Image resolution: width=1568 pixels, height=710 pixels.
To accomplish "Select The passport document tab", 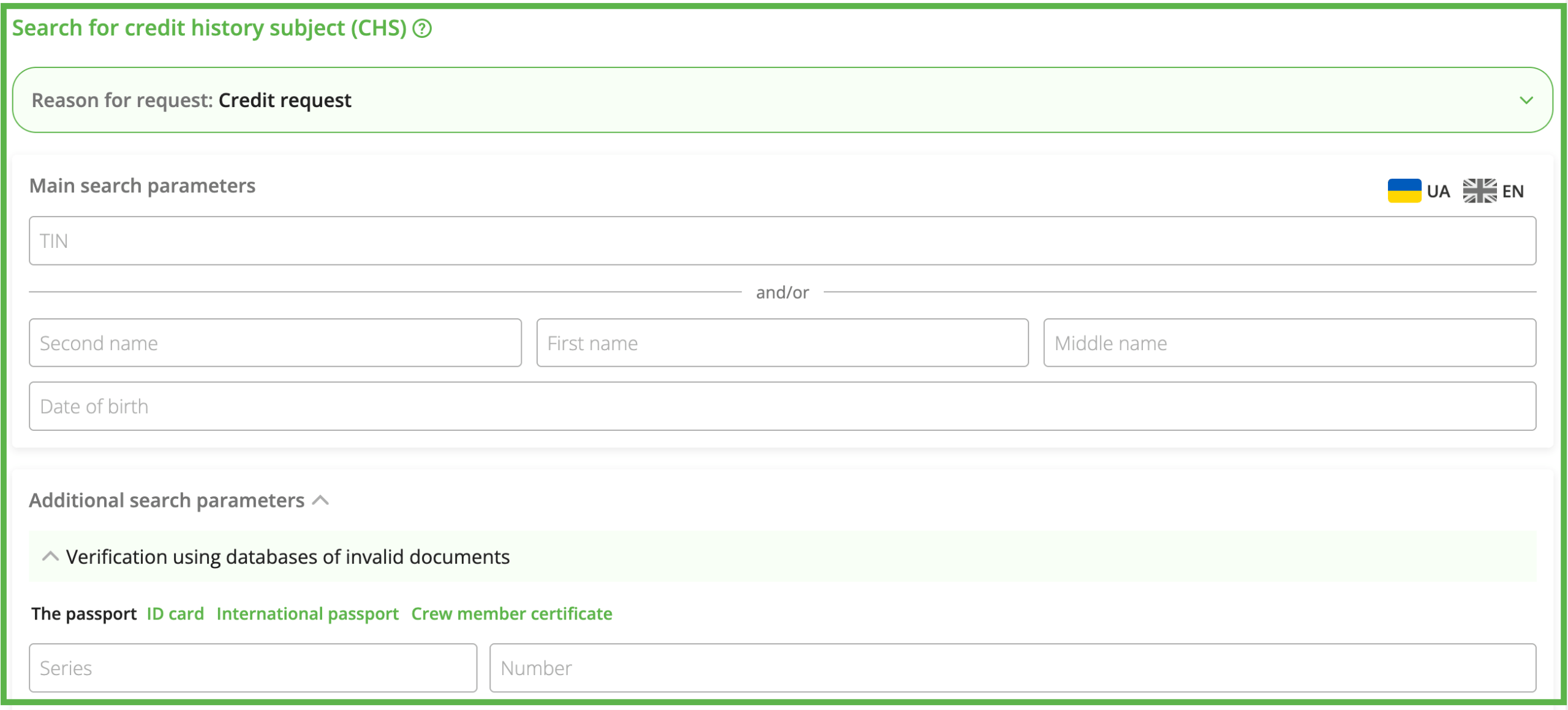I will point(84,613).
